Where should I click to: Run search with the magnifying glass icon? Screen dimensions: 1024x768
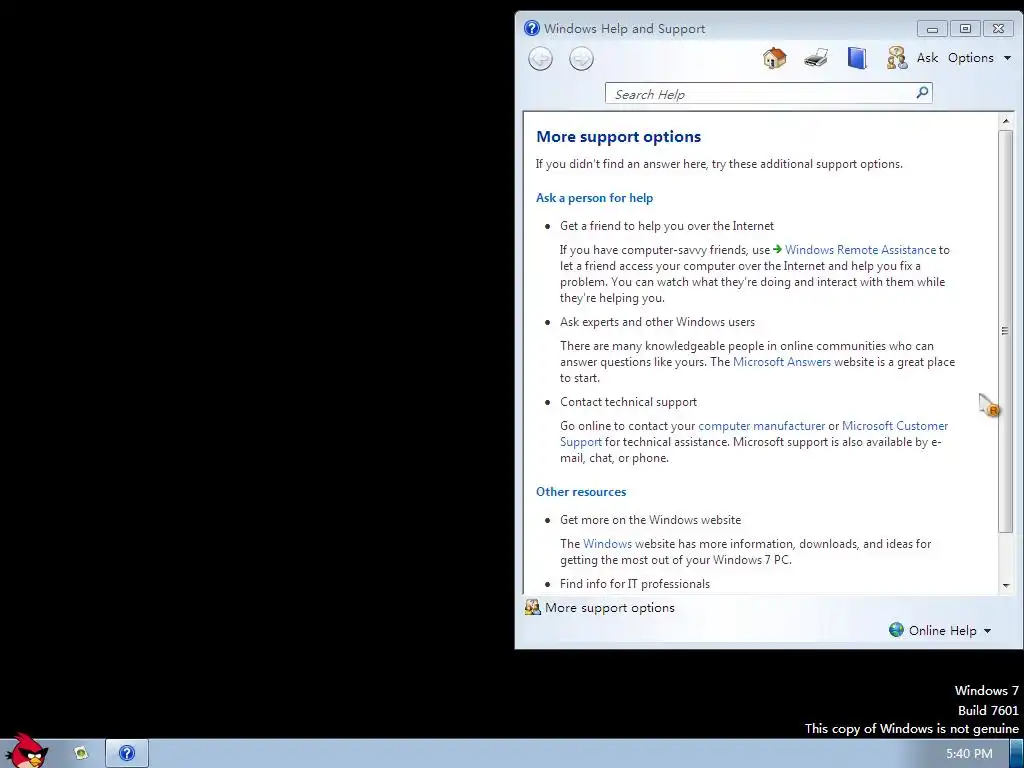(x=922, y=93)
